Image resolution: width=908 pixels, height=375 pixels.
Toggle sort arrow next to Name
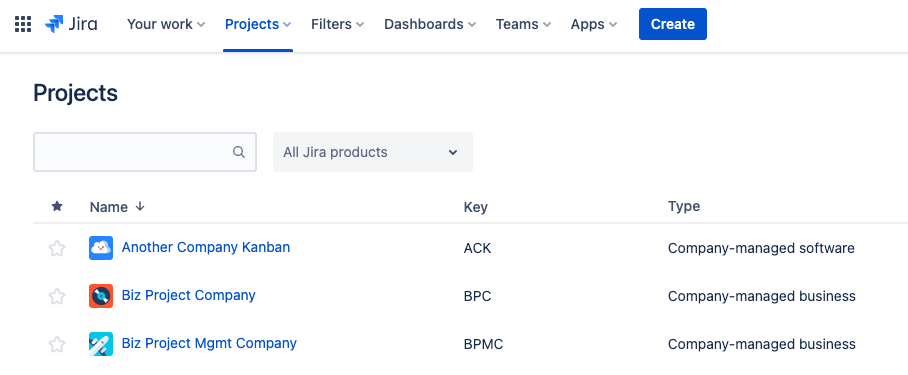(140, 207)
